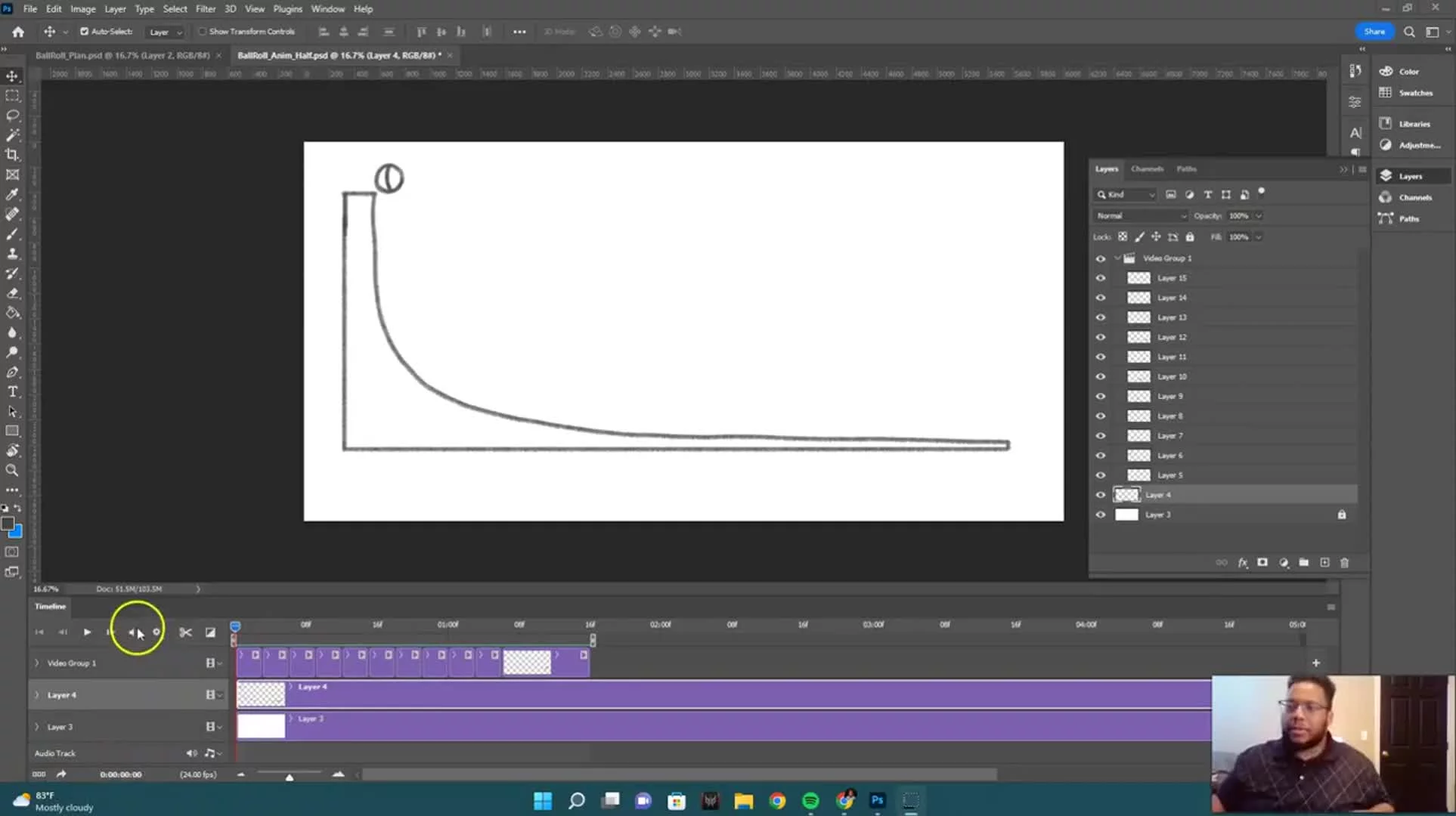Create a new group with the folder icon
Image resolution: width=1456 pixels, height=816 pixels.
coord(1303,563)
